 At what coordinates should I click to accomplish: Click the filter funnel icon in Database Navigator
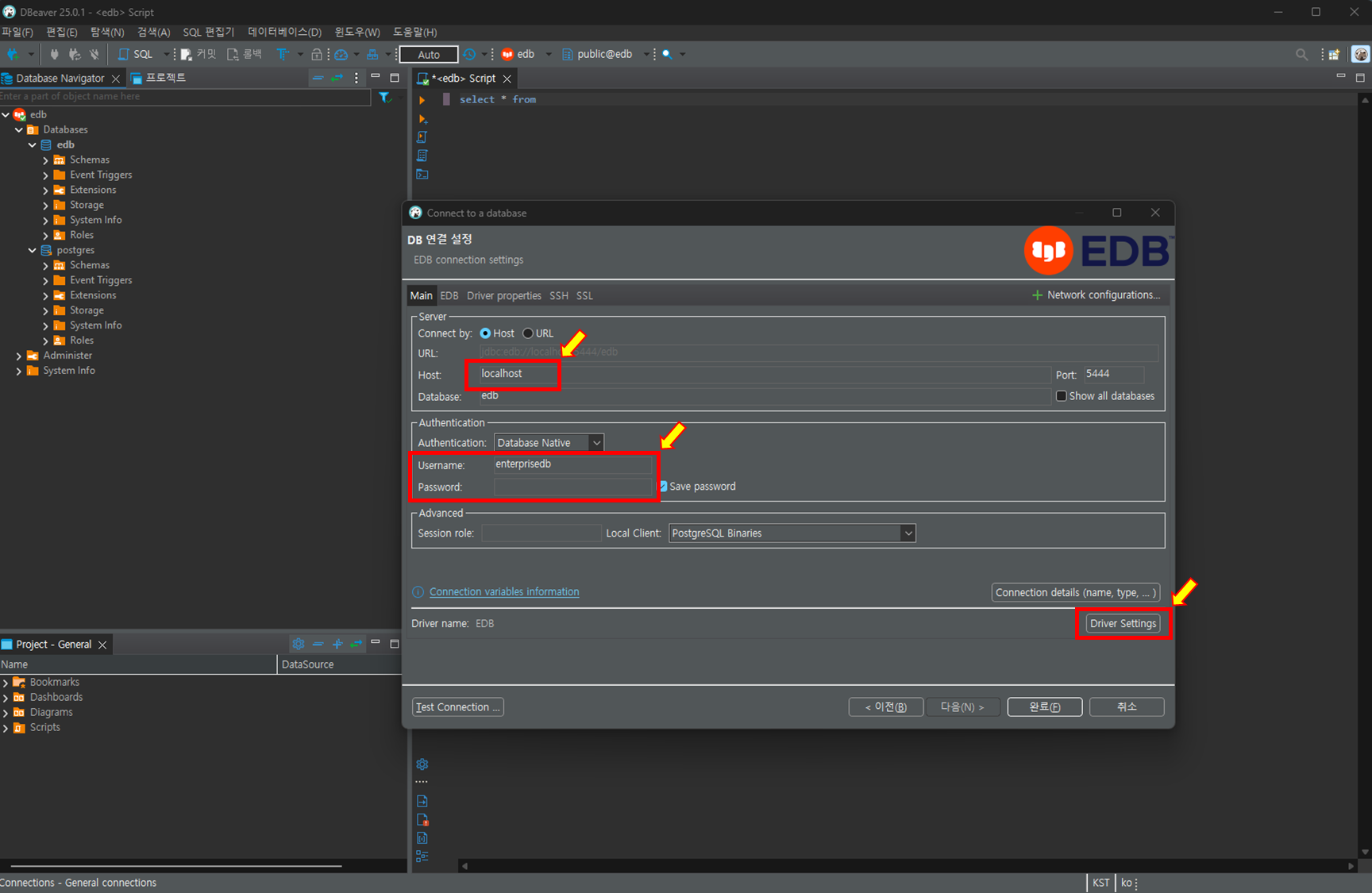tap(385, 97)
